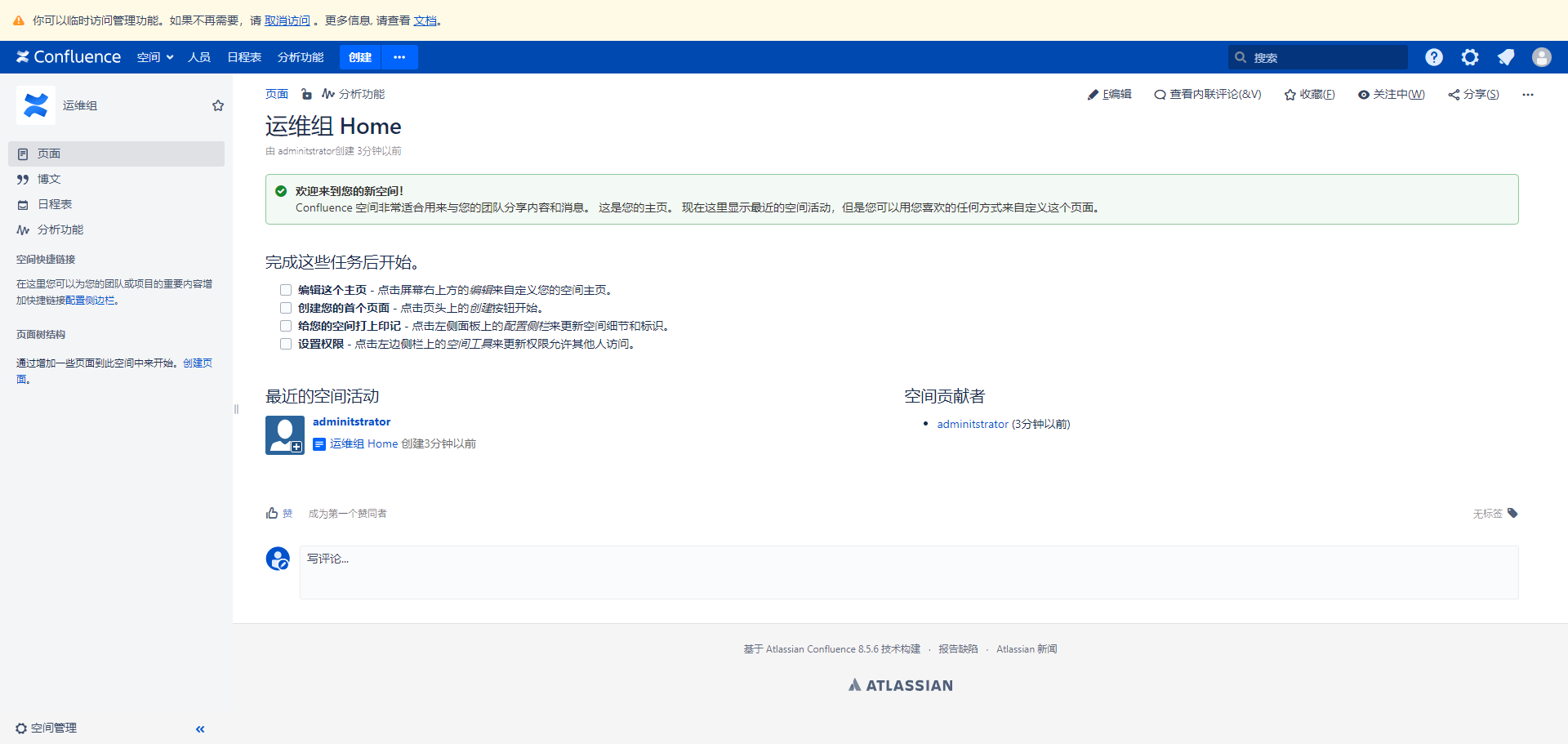Click the thumbs-up like icon
Viewport: 1568px width, 744px height.
272,513
